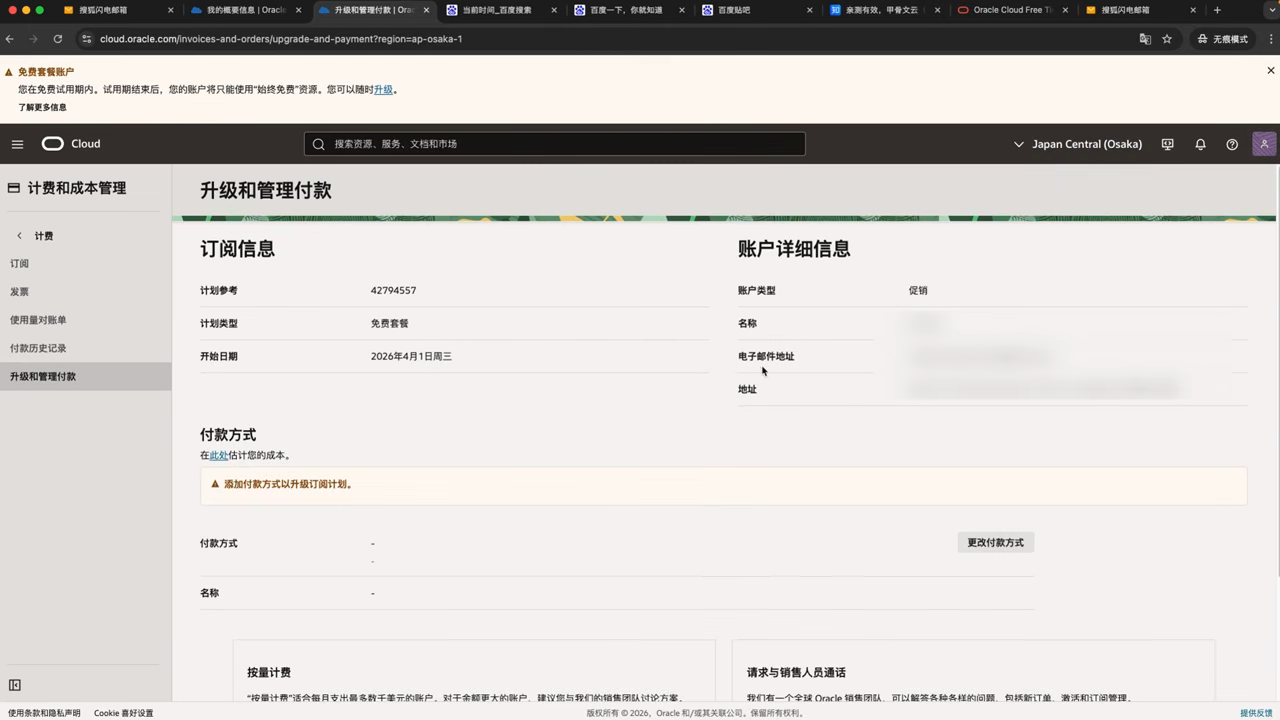Open the hamburger navigation menu
The height and width of the screenshot is (720, 1280).
pyautogui.click(x=17, y=144)
